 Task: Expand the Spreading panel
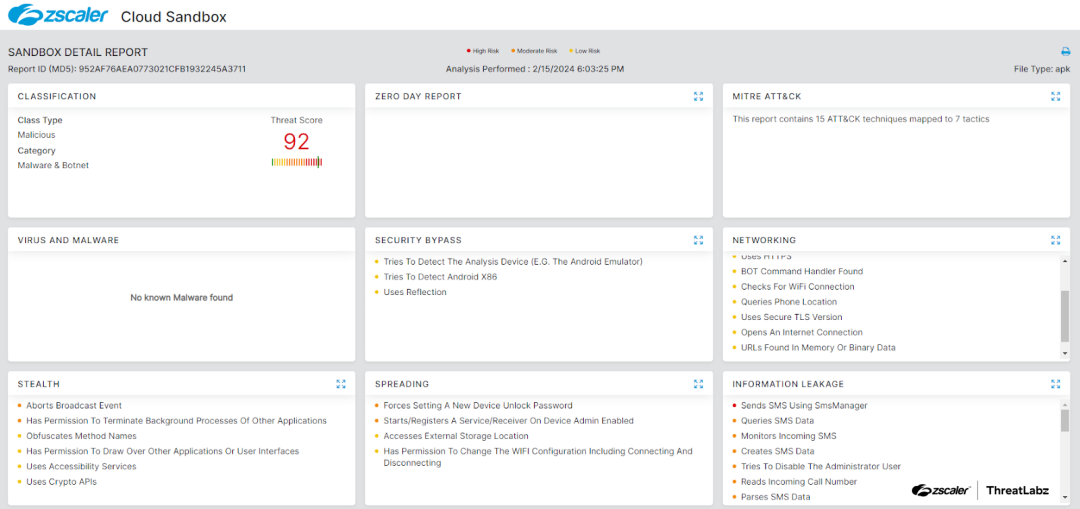point(698,384)
